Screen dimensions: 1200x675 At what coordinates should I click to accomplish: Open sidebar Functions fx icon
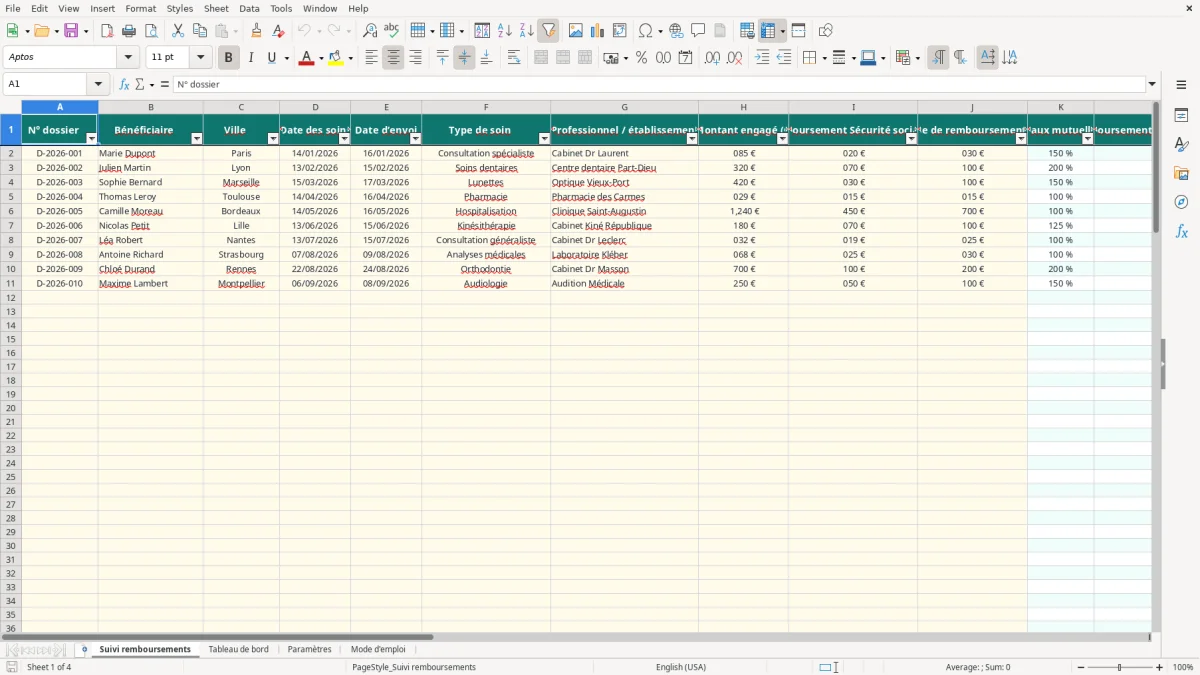[x=1181, y=231]
